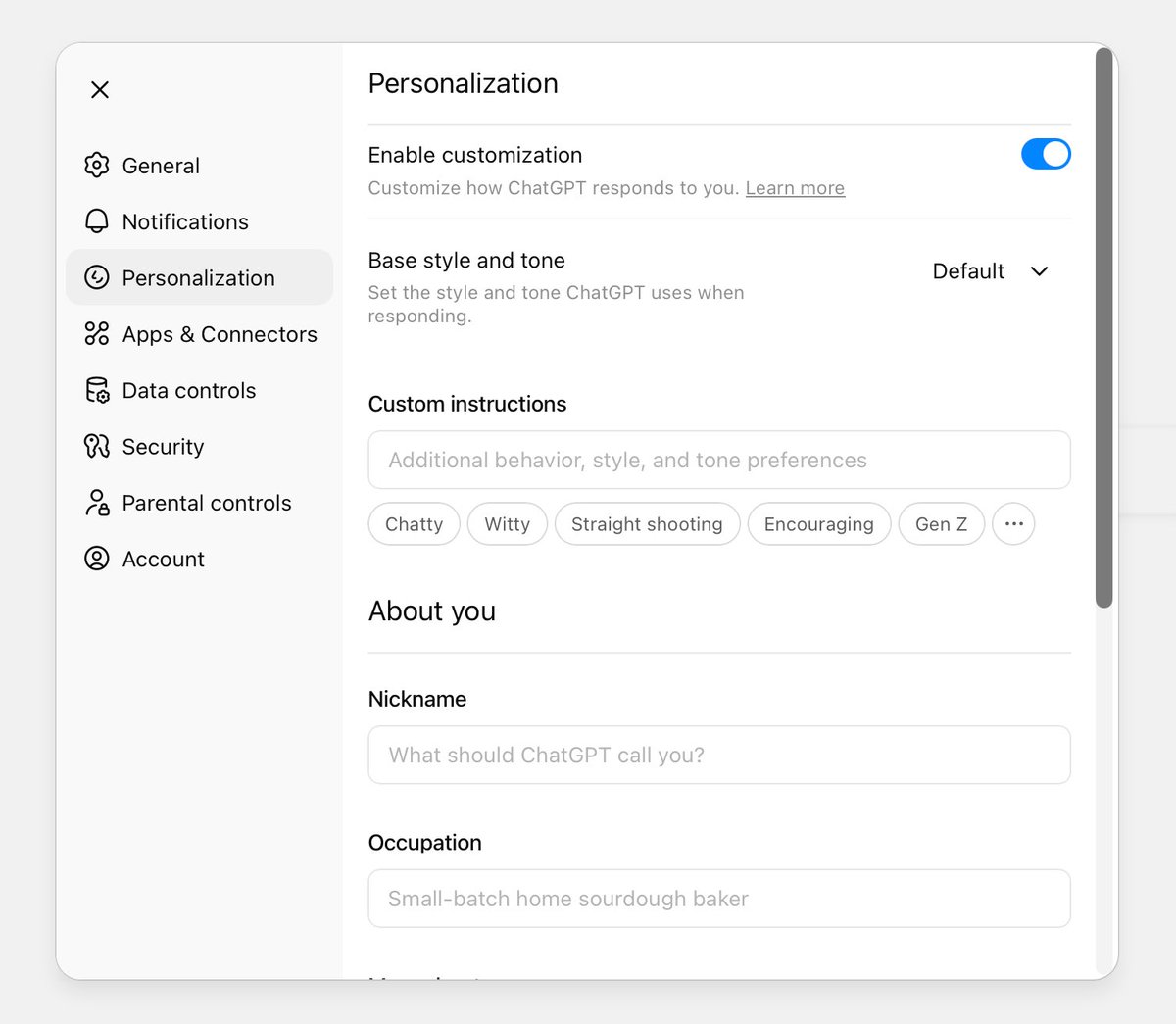Click the Notifications bell icon

tap(97, 221)
